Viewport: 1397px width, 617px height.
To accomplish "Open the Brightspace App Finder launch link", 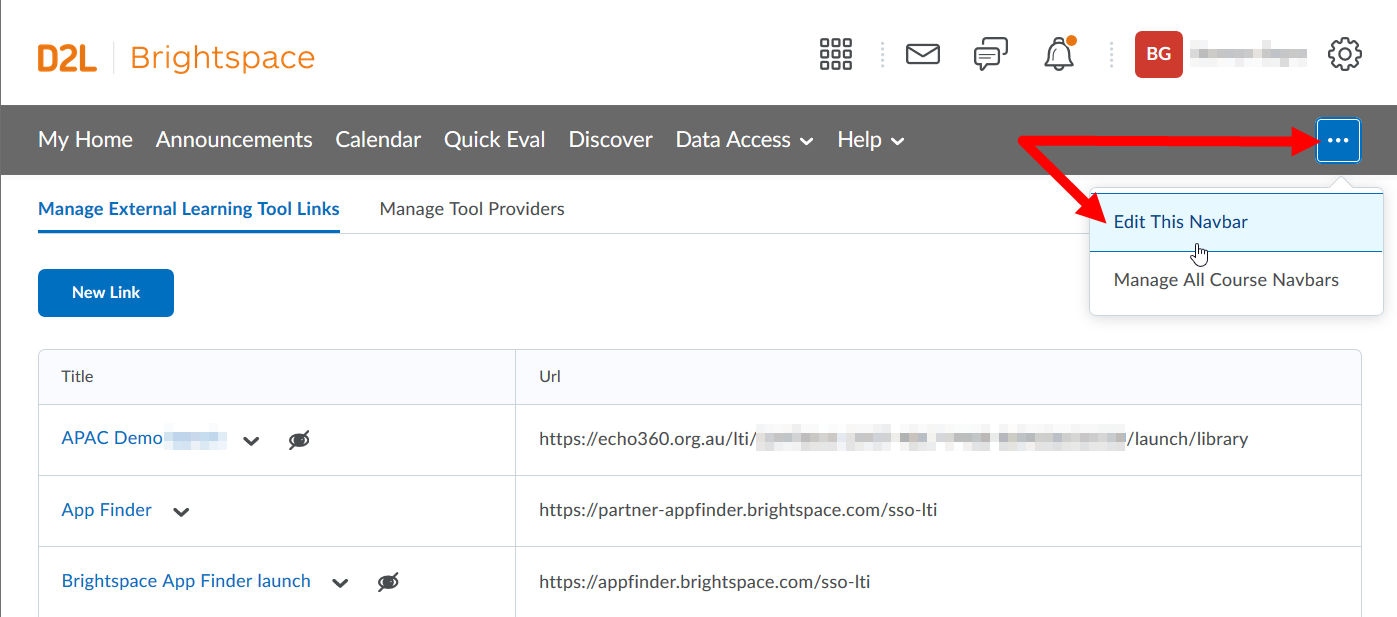I will [186, 581].
